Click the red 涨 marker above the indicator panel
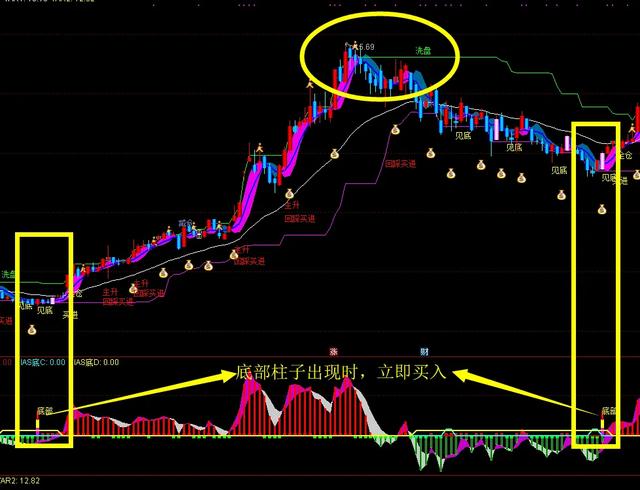The height and width of the screenshot is (490, 640). pos(334,352)
